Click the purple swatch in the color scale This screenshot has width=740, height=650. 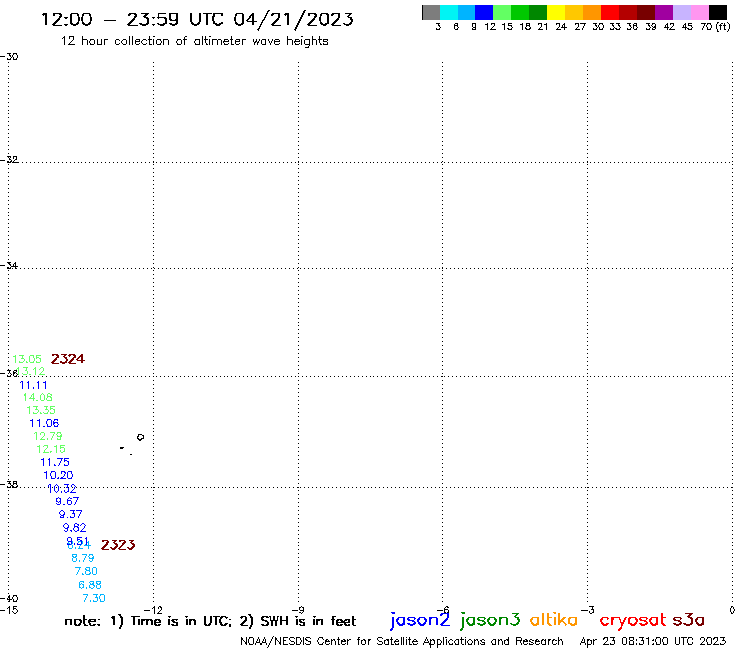point(664,12)
